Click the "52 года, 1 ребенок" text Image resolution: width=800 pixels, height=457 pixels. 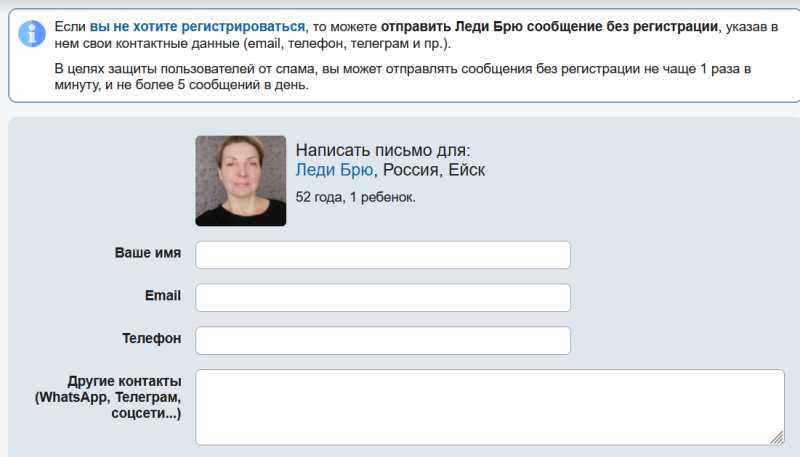[355, 197]
